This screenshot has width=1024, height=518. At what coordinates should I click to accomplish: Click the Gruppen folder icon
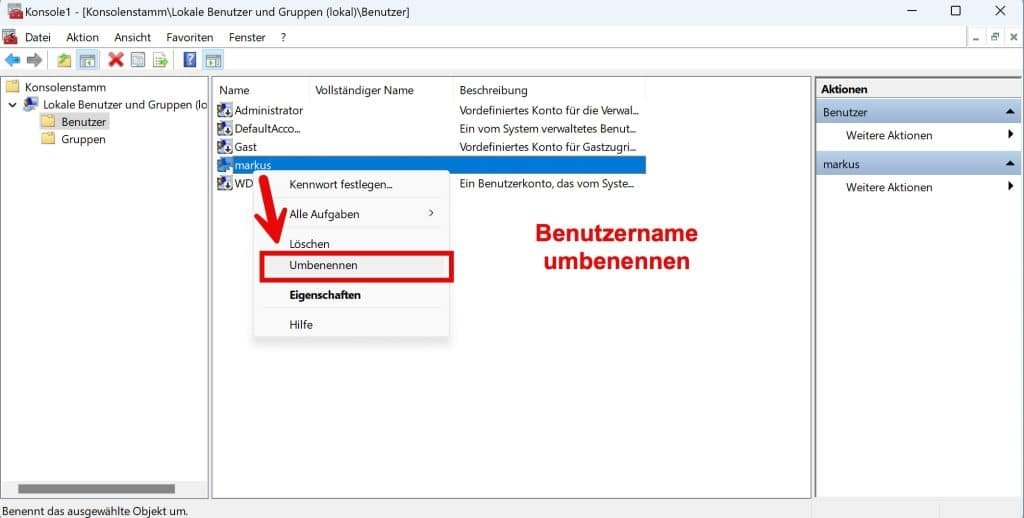tap(48, 138)
